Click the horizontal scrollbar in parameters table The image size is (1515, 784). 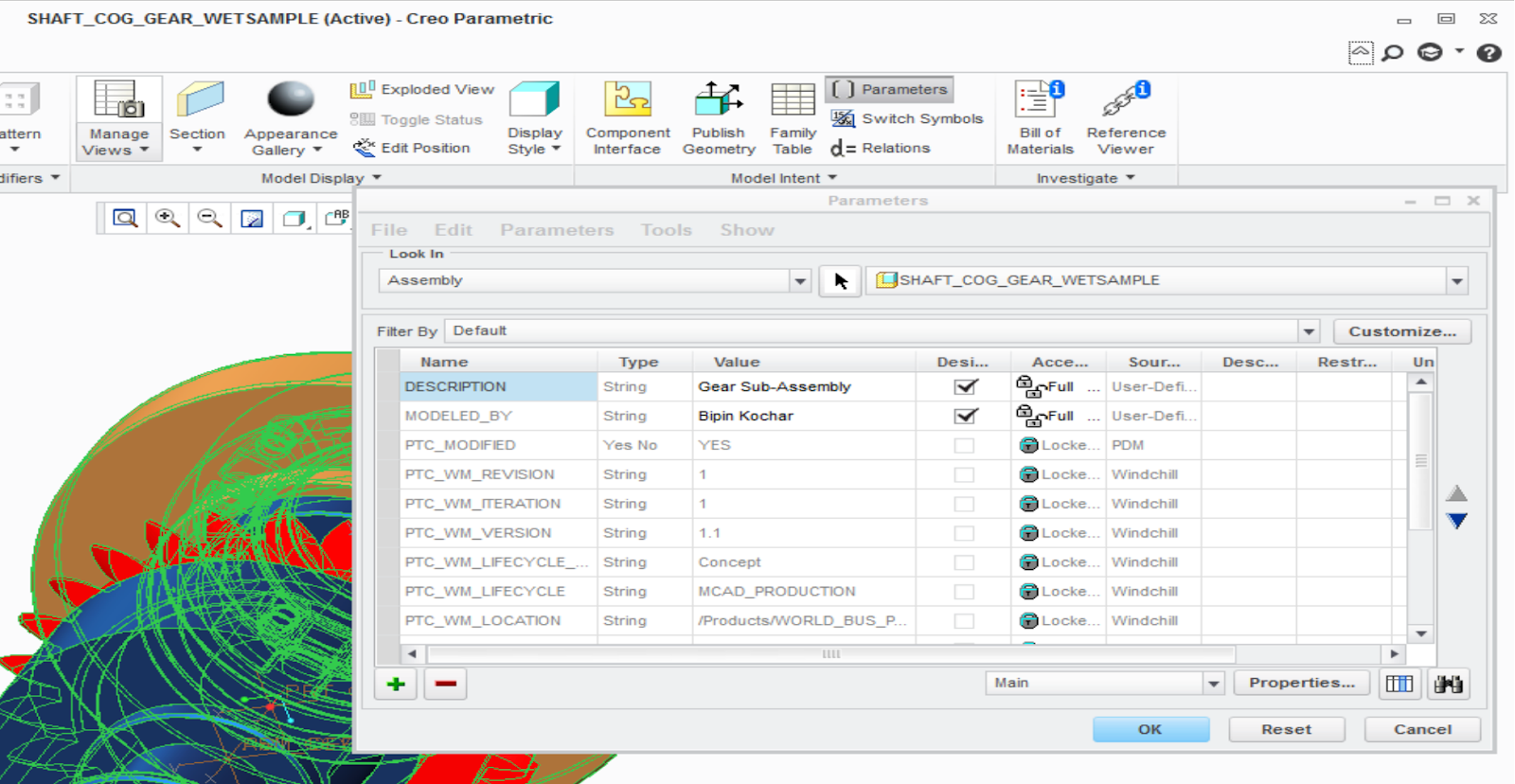pos(830,654)
